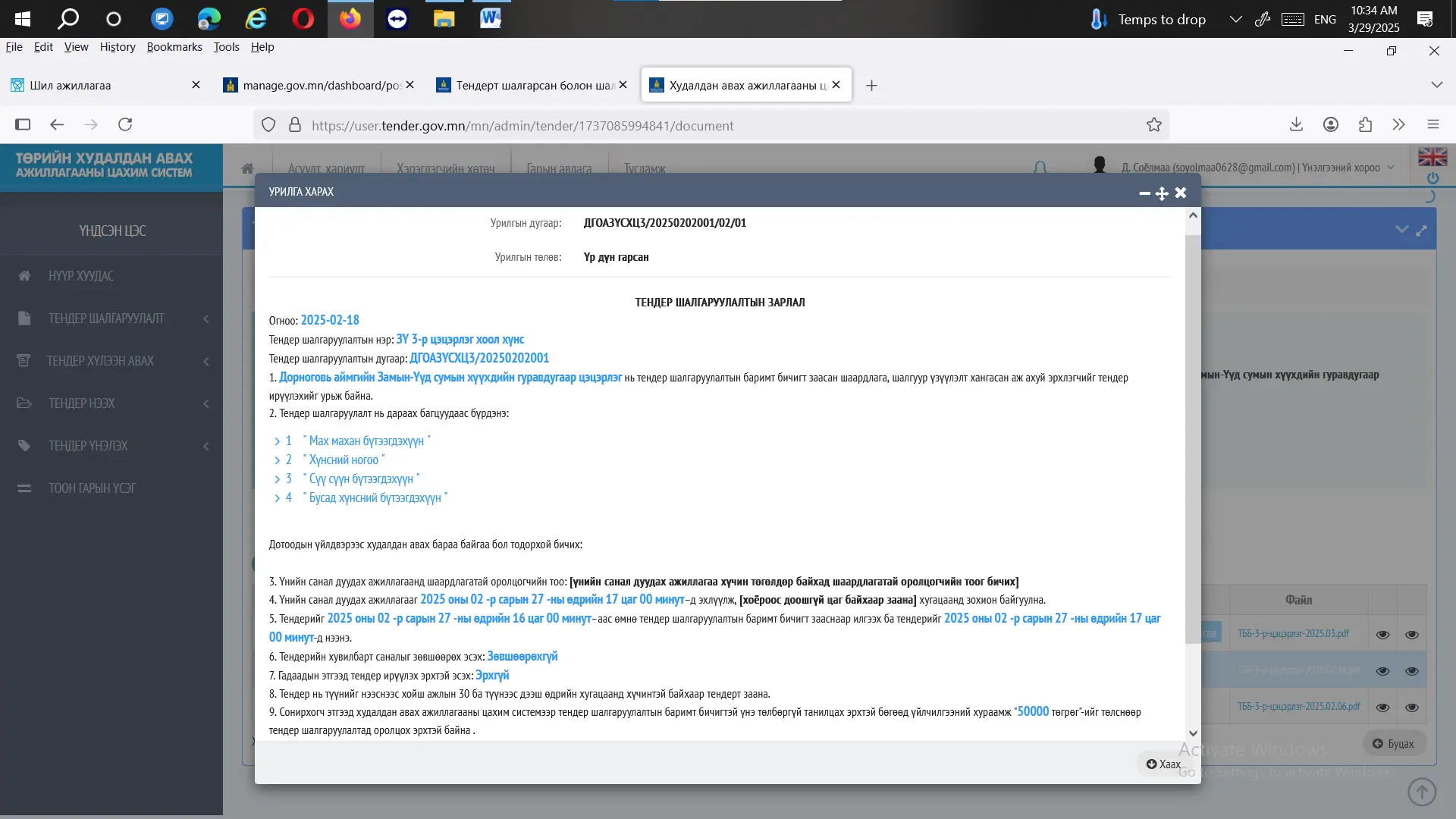Switch to the Шил ажиллагаа browser tab
The width and height of the screenshot is (1456, 819).
(x=70, y=85)
